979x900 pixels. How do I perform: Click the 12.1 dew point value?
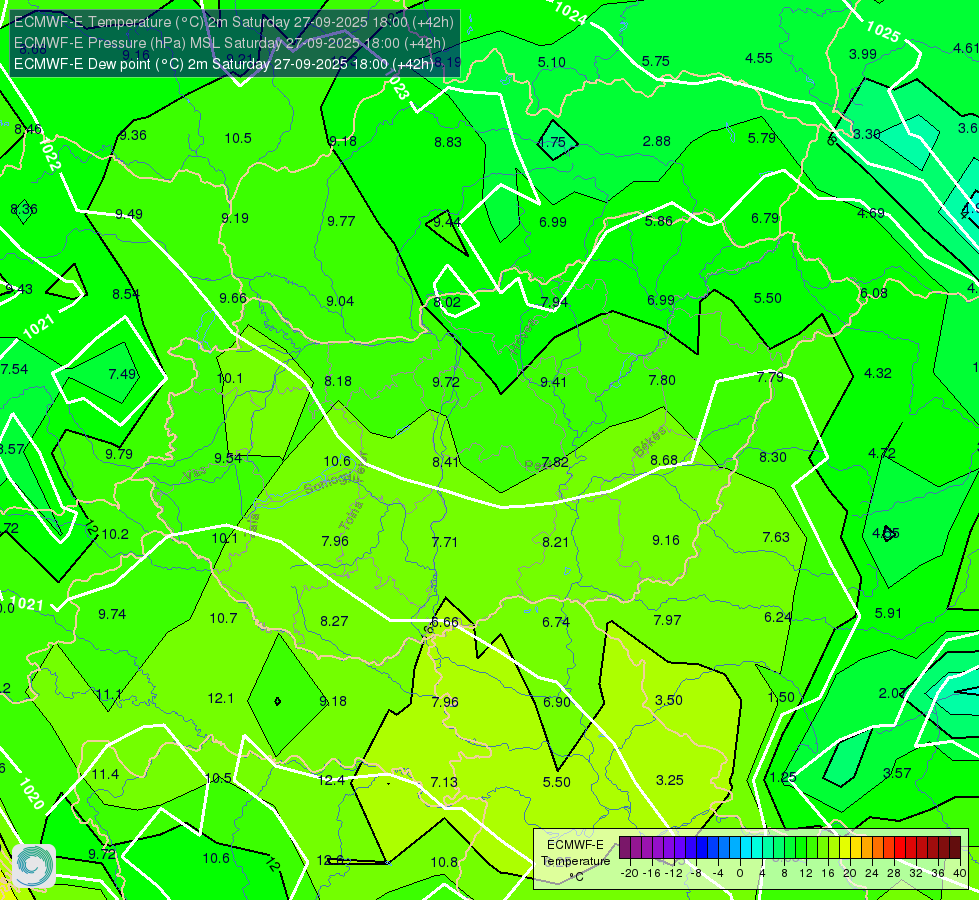[220, 698]
